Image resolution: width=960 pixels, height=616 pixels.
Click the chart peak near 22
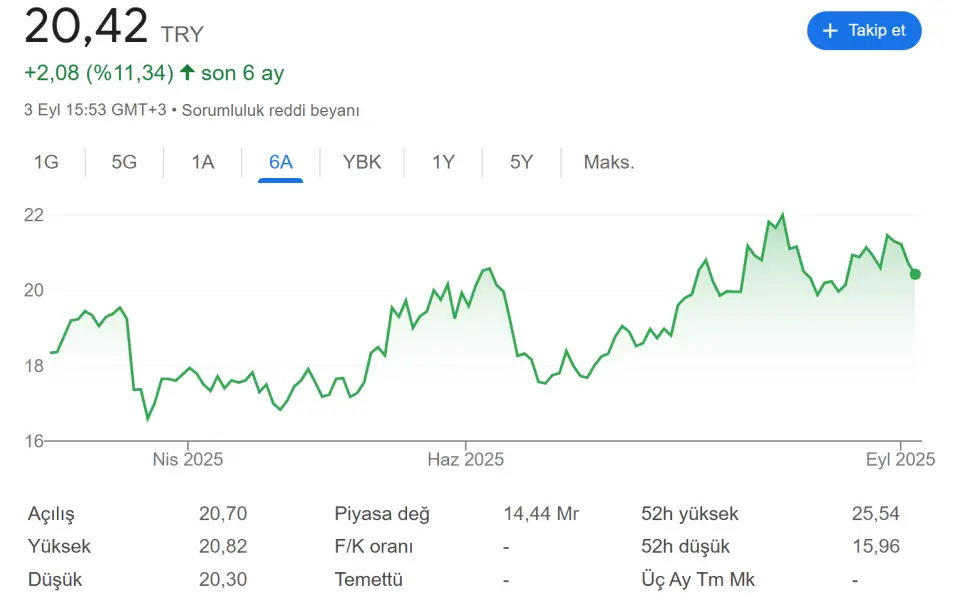(x=782, y=215)
